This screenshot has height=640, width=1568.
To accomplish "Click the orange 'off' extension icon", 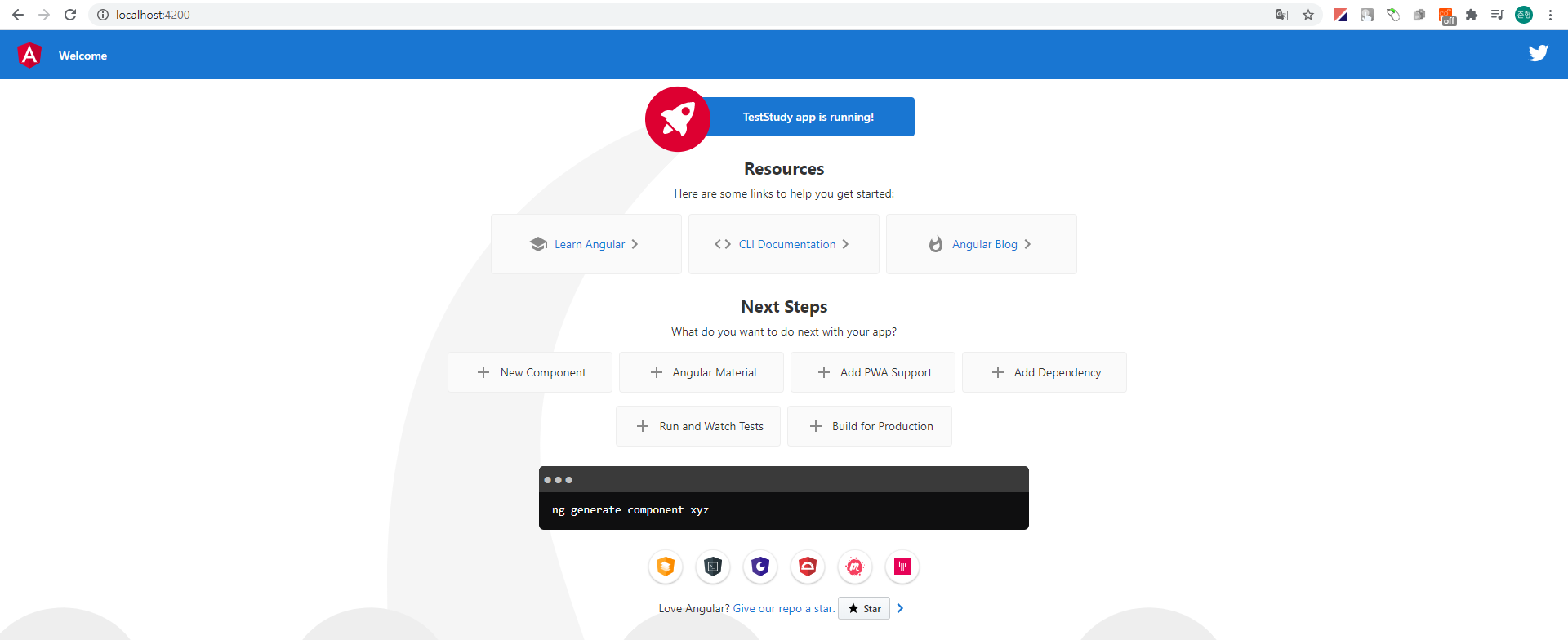I will coord(1447,16).
